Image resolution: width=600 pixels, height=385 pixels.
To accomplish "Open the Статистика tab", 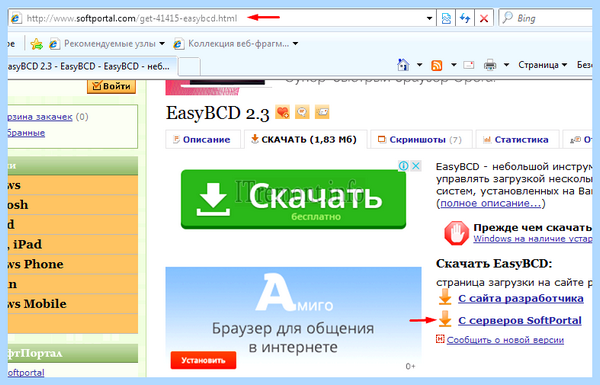I will (x=517, y=140).
